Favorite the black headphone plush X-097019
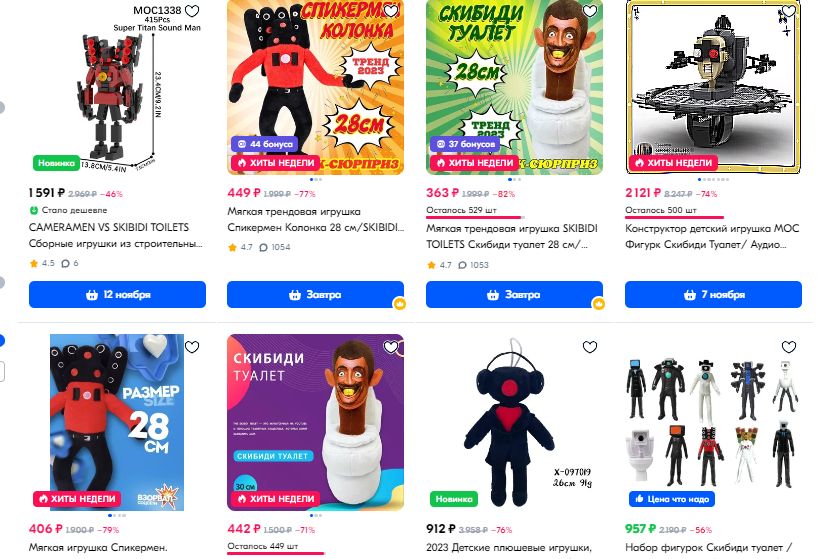 (x=590, y=347)
